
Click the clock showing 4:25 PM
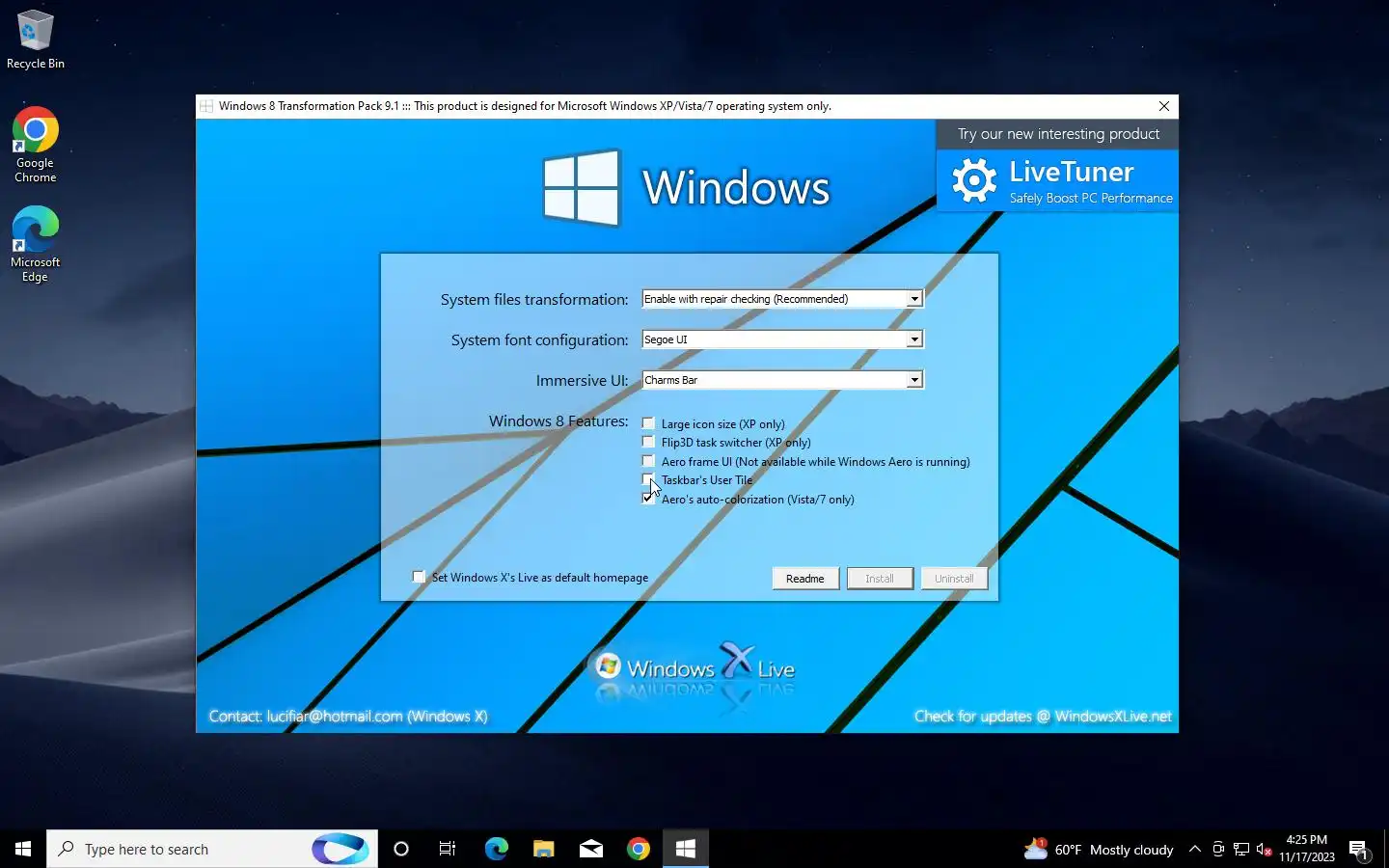tap(1307, 849)
